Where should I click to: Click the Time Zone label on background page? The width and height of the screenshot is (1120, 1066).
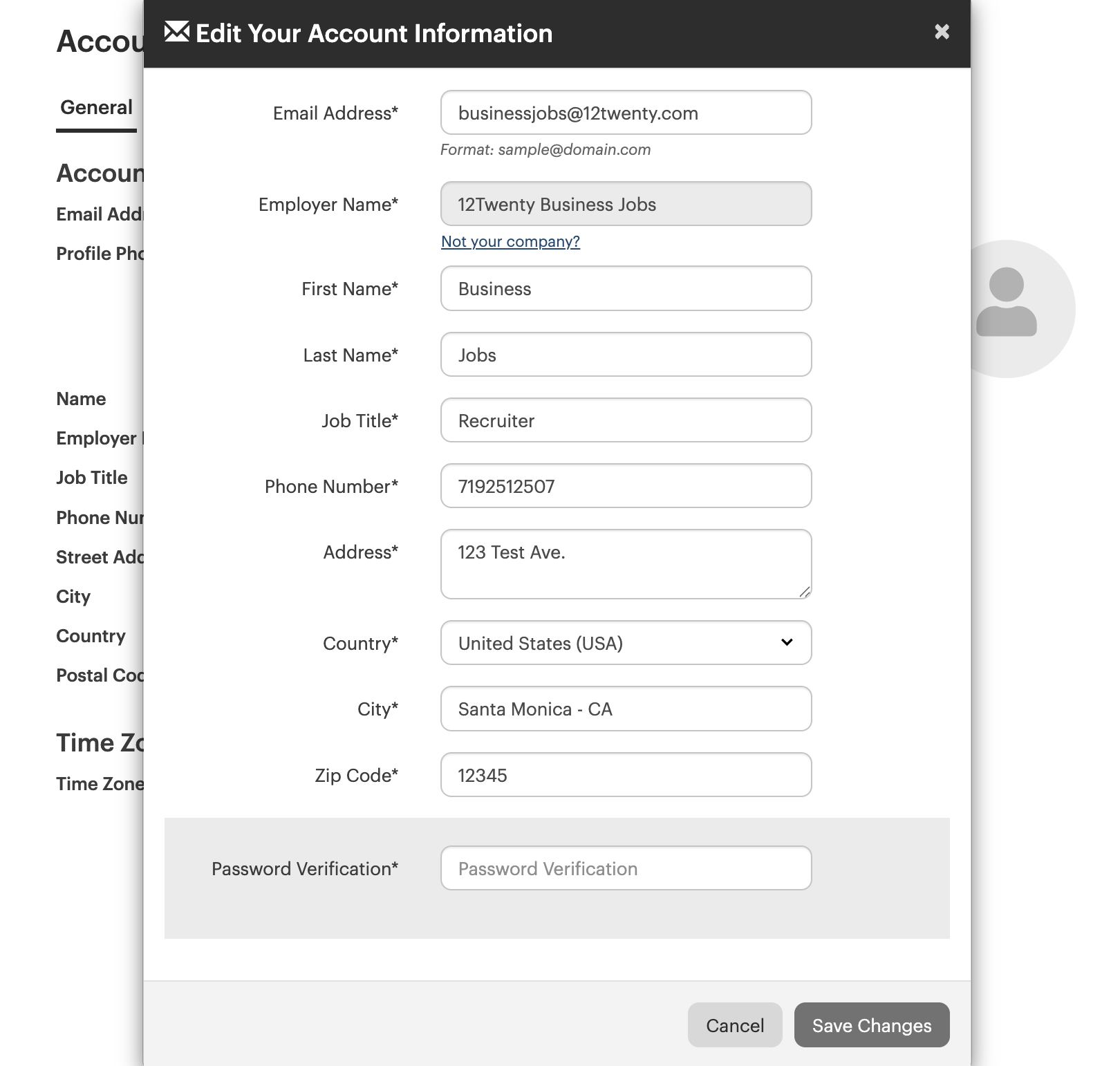pyautogui.click(x=100, y=784)
